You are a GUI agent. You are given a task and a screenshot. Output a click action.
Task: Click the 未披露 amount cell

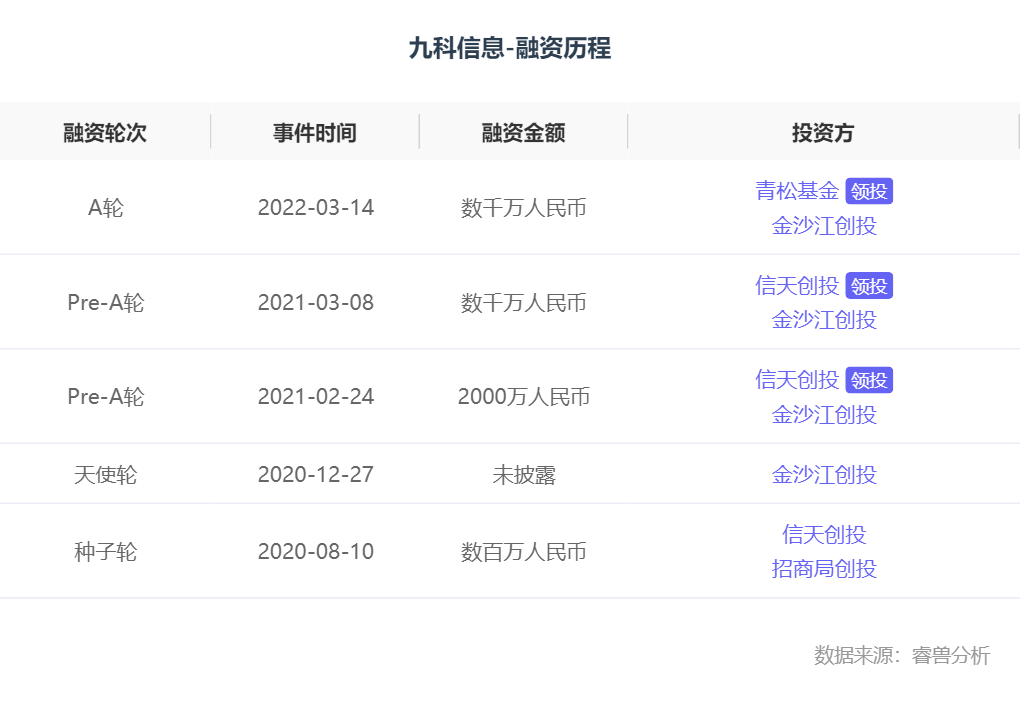point(524,475)
